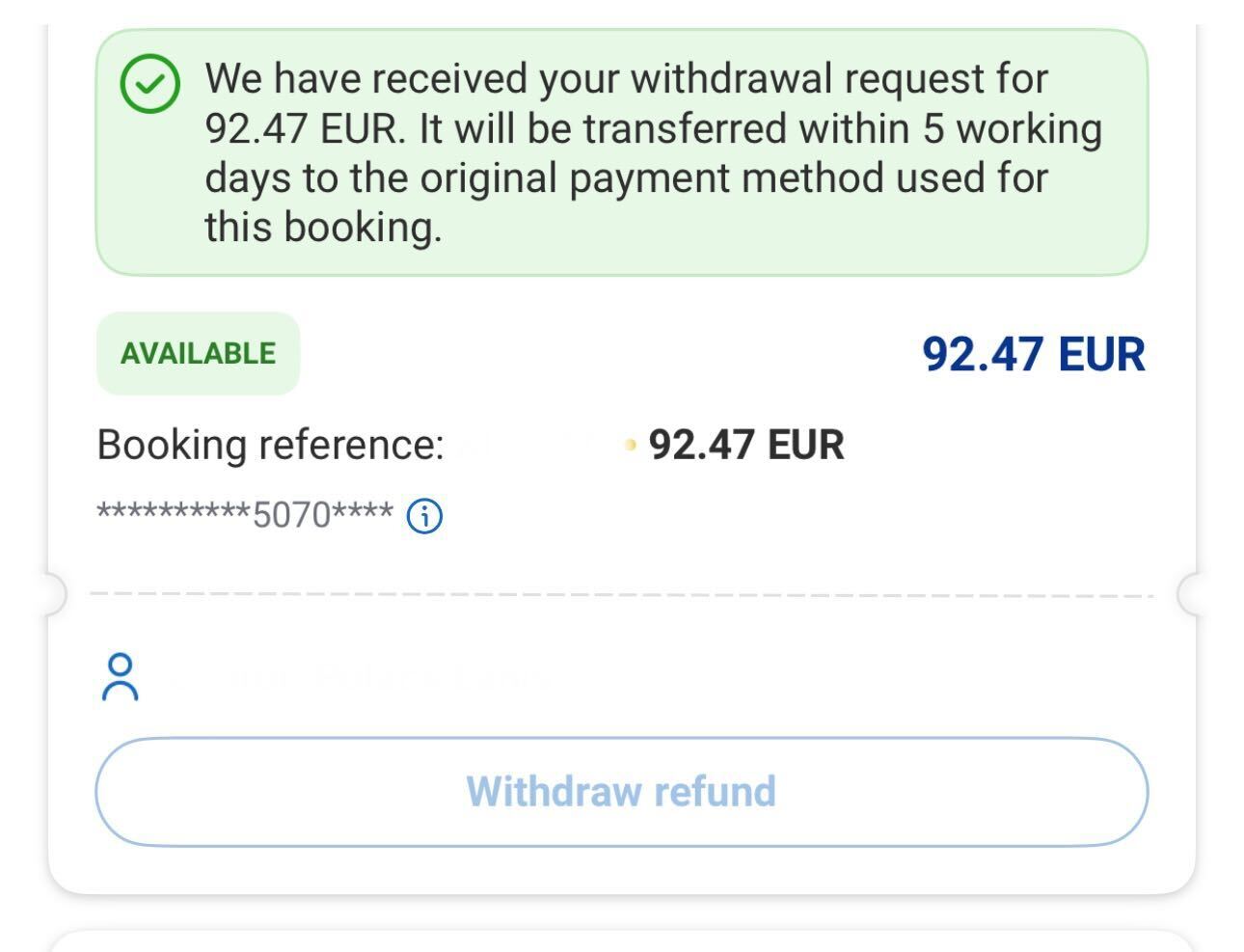Tap the info icon beside masked card number
The width and height of the screenshot is (1244, 952).
pyautogui.click(x=424, y=516)
